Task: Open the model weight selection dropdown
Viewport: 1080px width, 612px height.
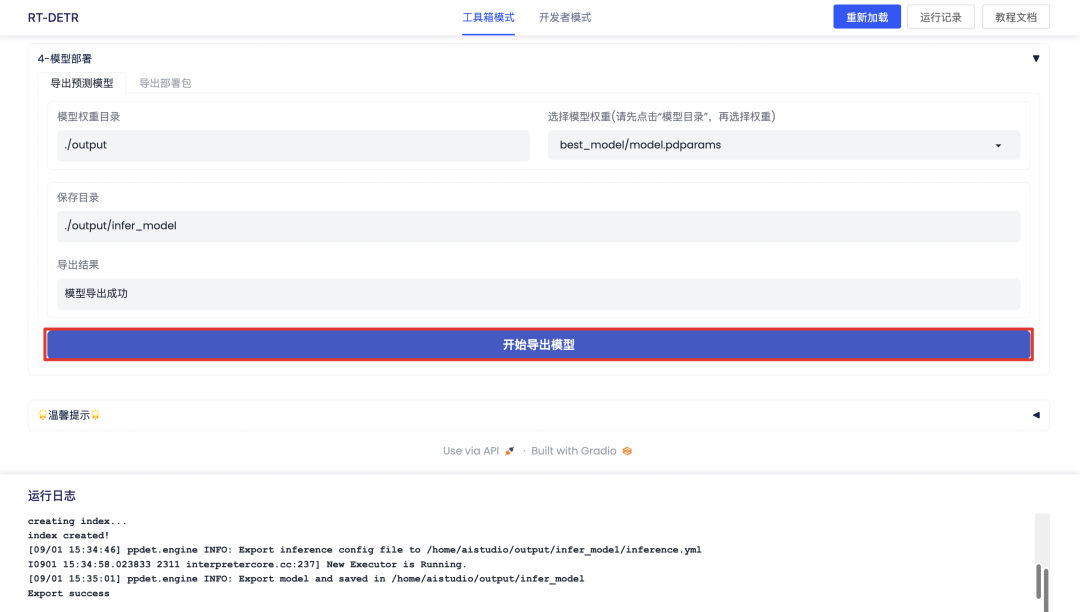Action: coord(997,145)
